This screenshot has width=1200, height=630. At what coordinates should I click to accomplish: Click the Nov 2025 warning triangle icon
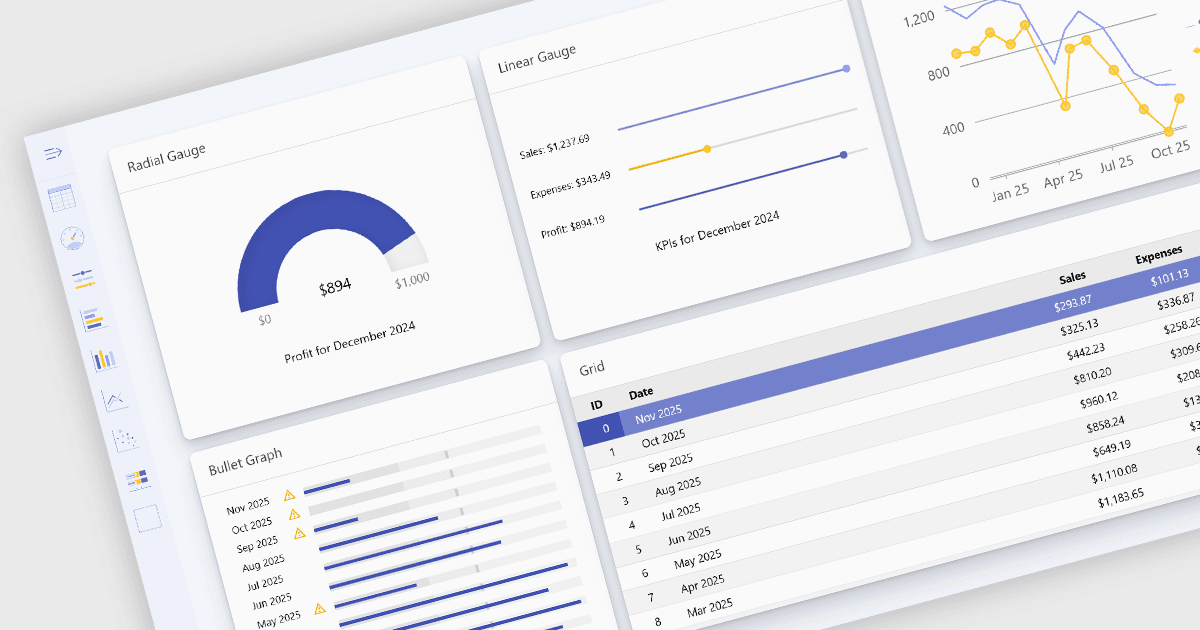click(289, 495)
